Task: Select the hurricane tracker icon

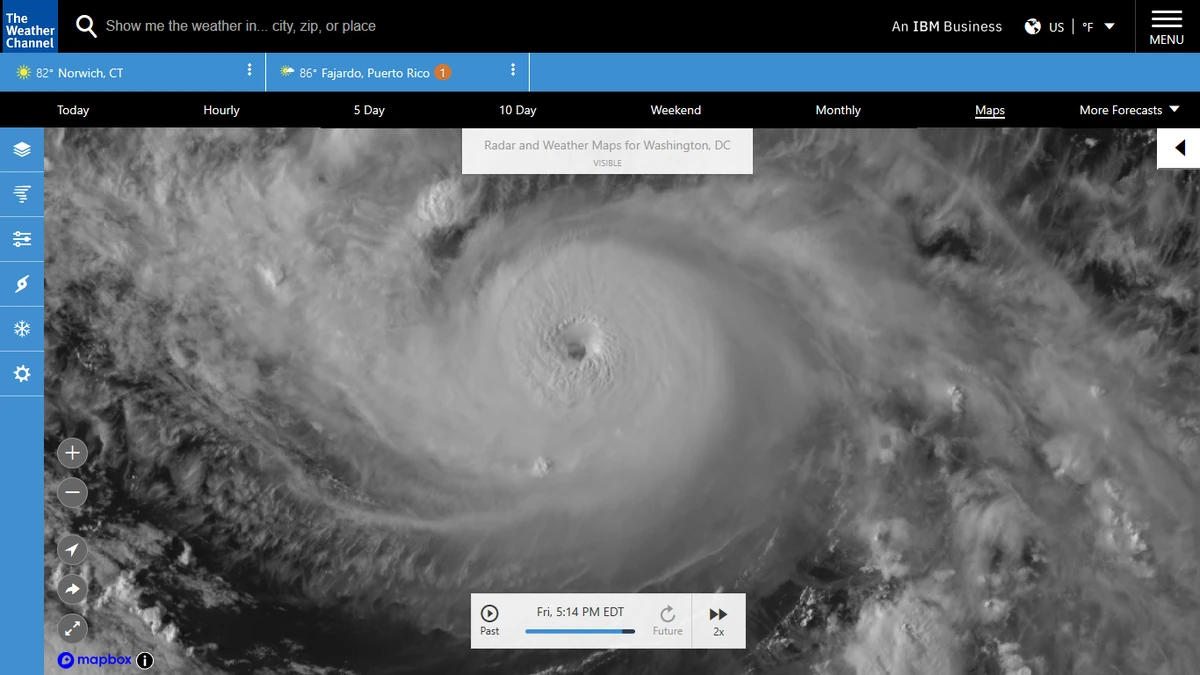Action: [21, 284]
